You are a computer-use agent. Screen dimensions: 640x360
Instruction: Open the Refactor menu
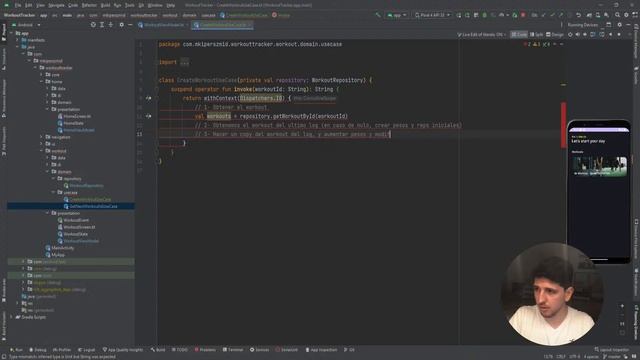coord(89,5)
